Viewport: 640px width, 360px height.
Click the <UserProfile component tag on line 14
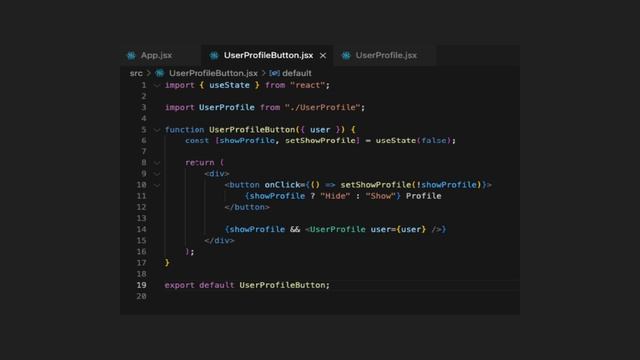[x=335, y=229]
